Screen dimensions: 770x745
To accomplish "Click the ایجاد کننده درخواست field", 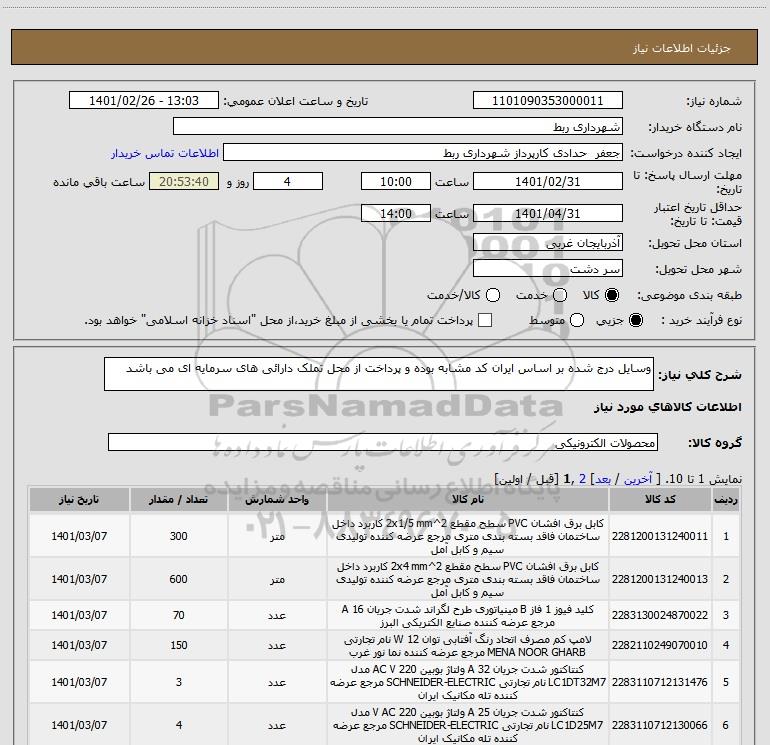I will [x=423, y=153].
